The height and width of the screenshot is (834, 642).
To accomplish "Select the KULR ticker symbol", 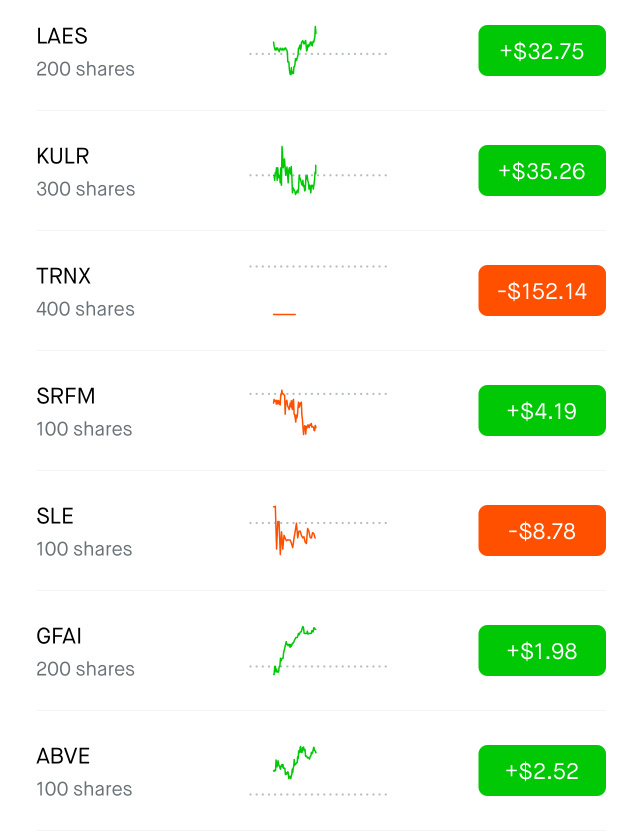I will tap(63, 156).
